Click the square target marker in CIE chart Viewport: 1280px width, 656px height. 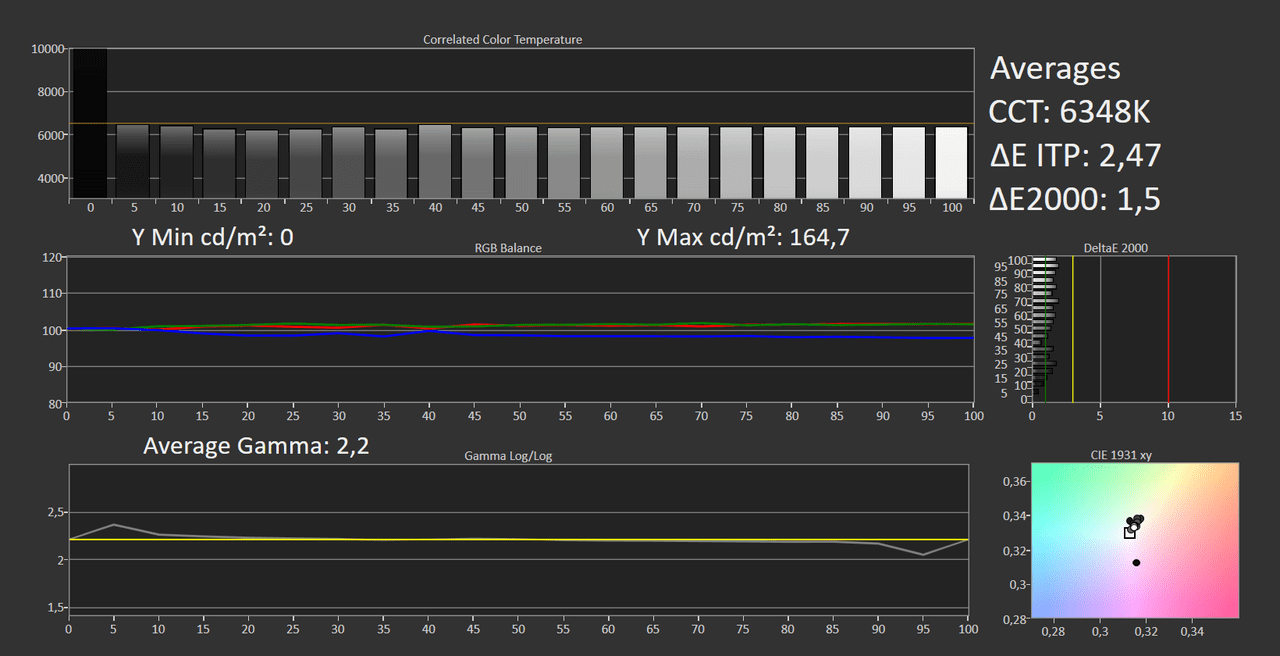[x=1130, y=533]
